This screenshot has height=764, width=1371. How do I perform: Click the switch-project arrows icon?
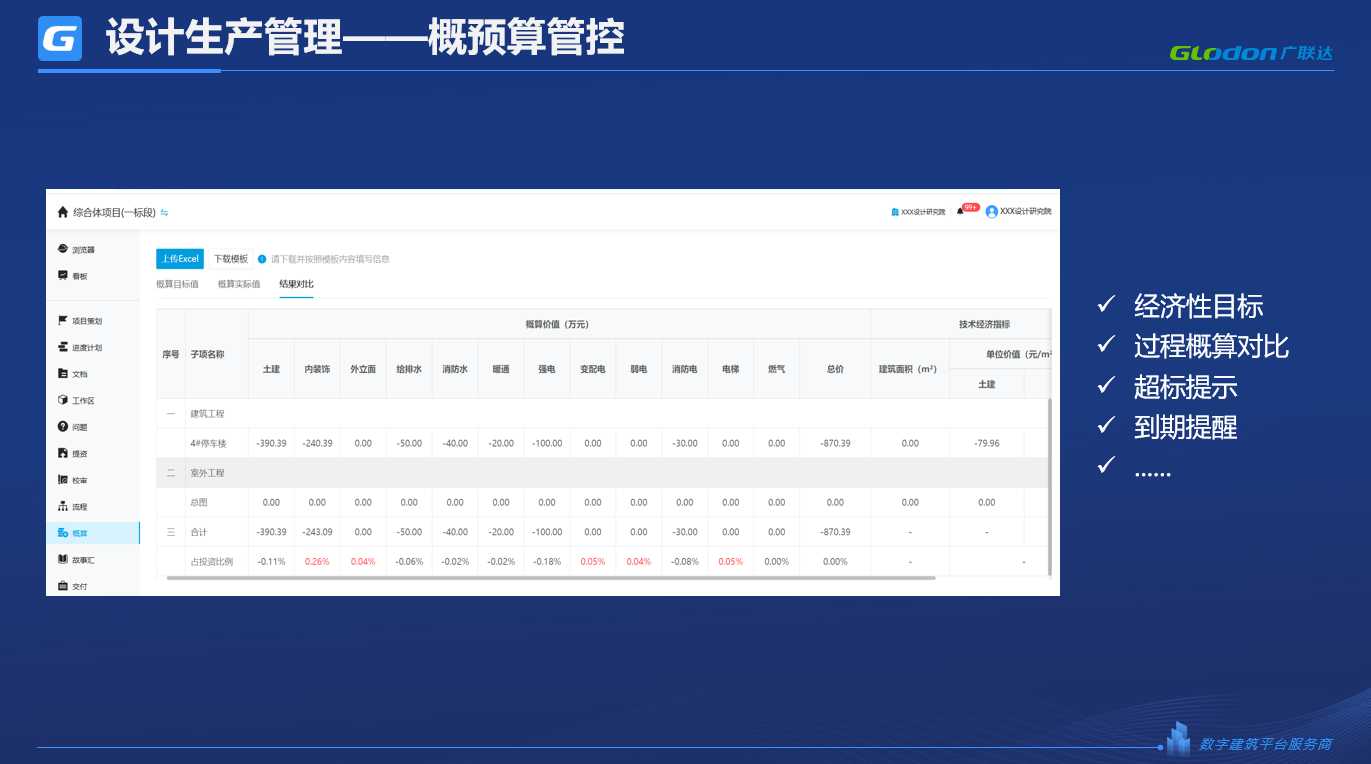pos(164,212)
